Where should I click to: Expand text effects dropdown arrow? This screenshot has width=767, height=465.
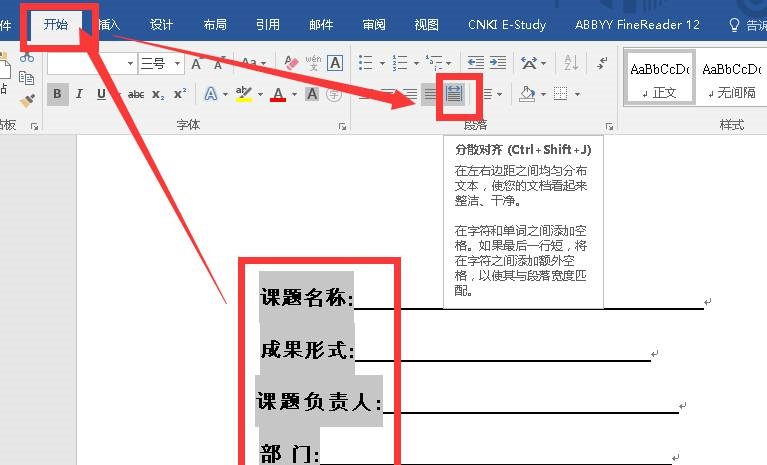[x=225, y=94]
